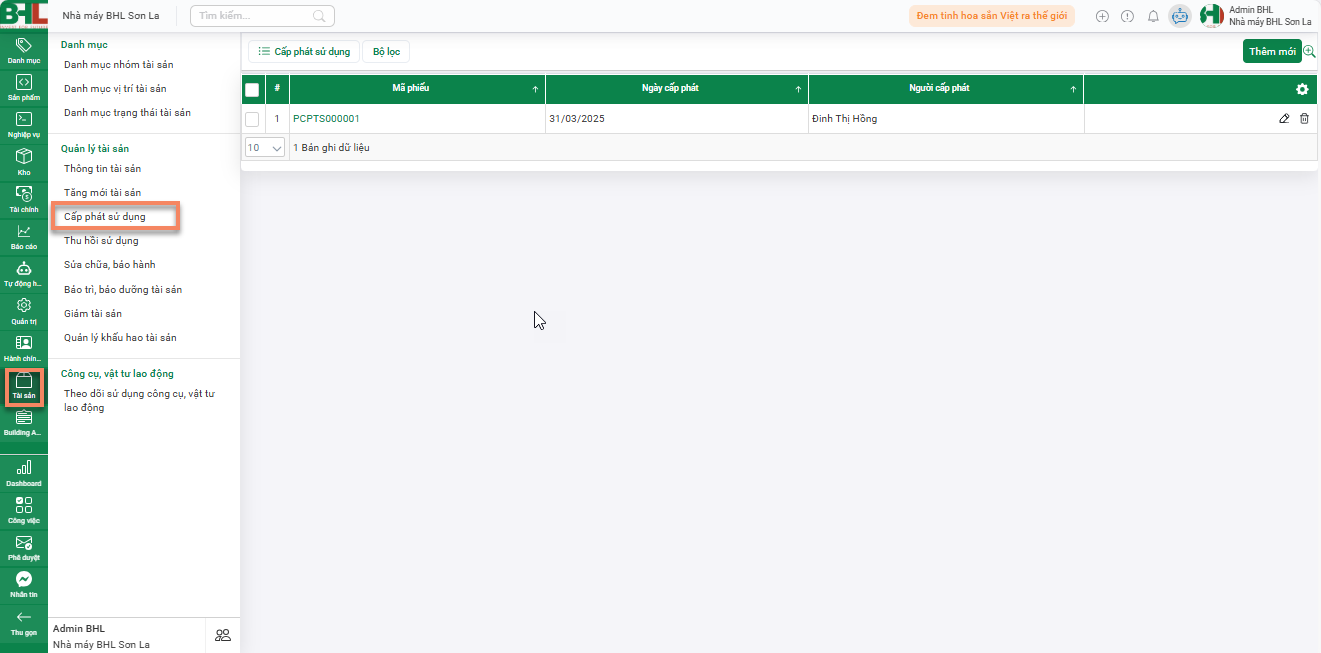The width and height of the screenshot is (1321, 653).
Task: Open the page size dropdown showing 10
Action: pos(265,147)
